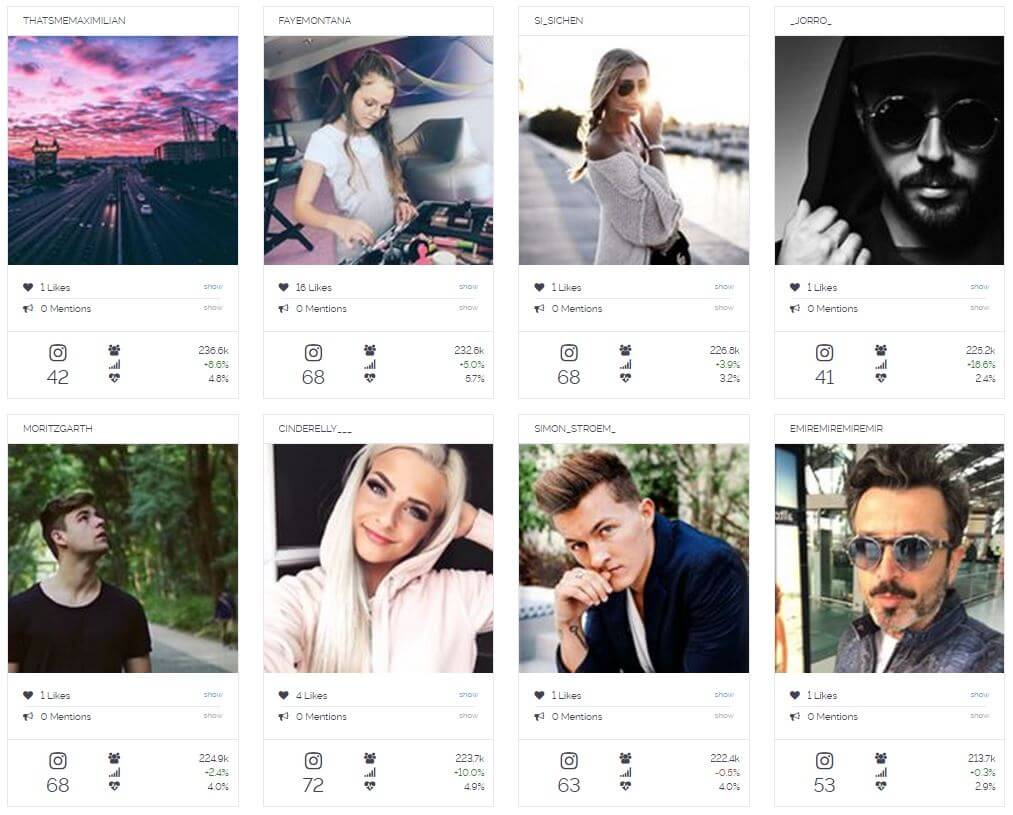The image size is (1013, 815).
Task: Click the Instagram icon on EMIREMIREMIREMIR card
Action: pyautogui.click(x=824, y=761)
